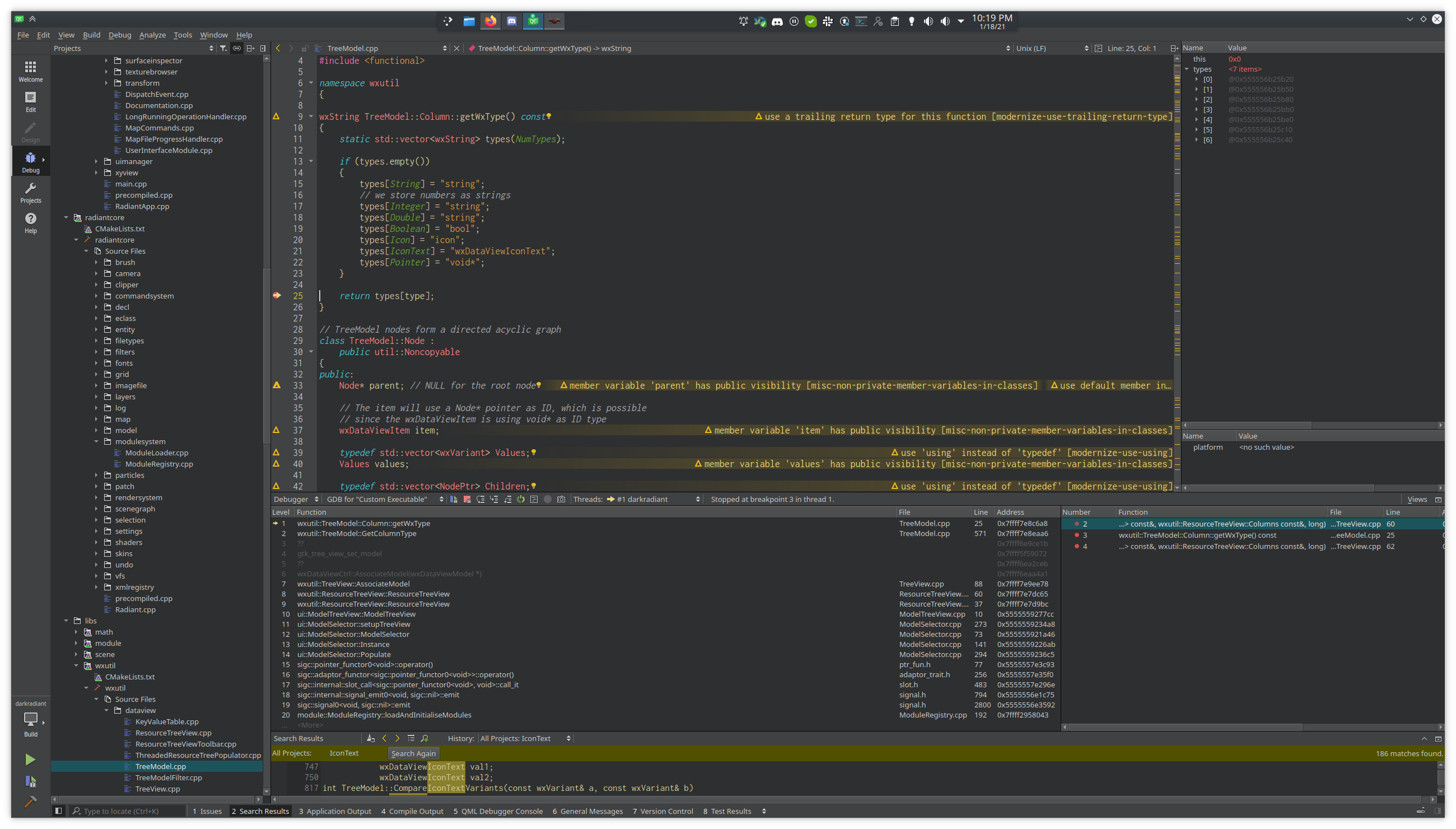
Task: Click the Step Over debugger icon
Action: pos(480,499)
